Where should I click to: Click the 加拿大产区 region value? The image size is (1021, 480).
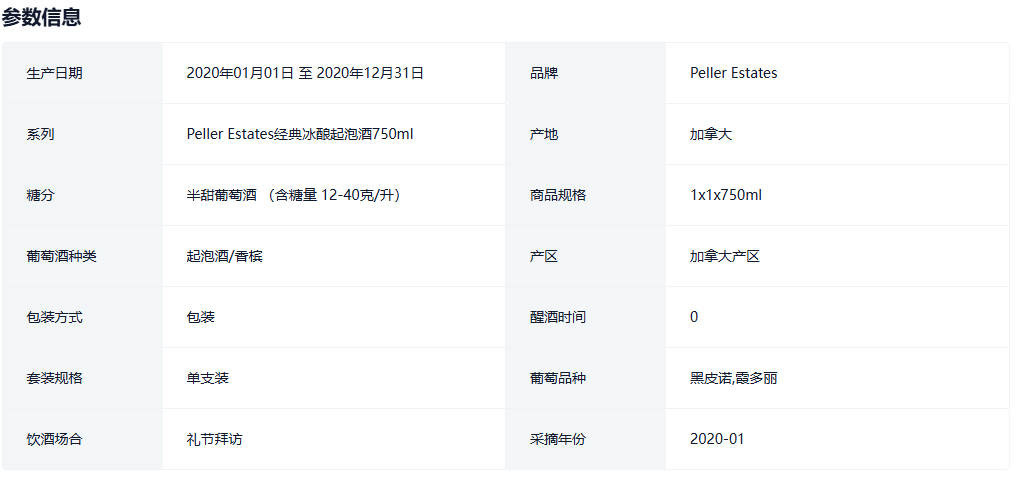[x=725, y=256]
